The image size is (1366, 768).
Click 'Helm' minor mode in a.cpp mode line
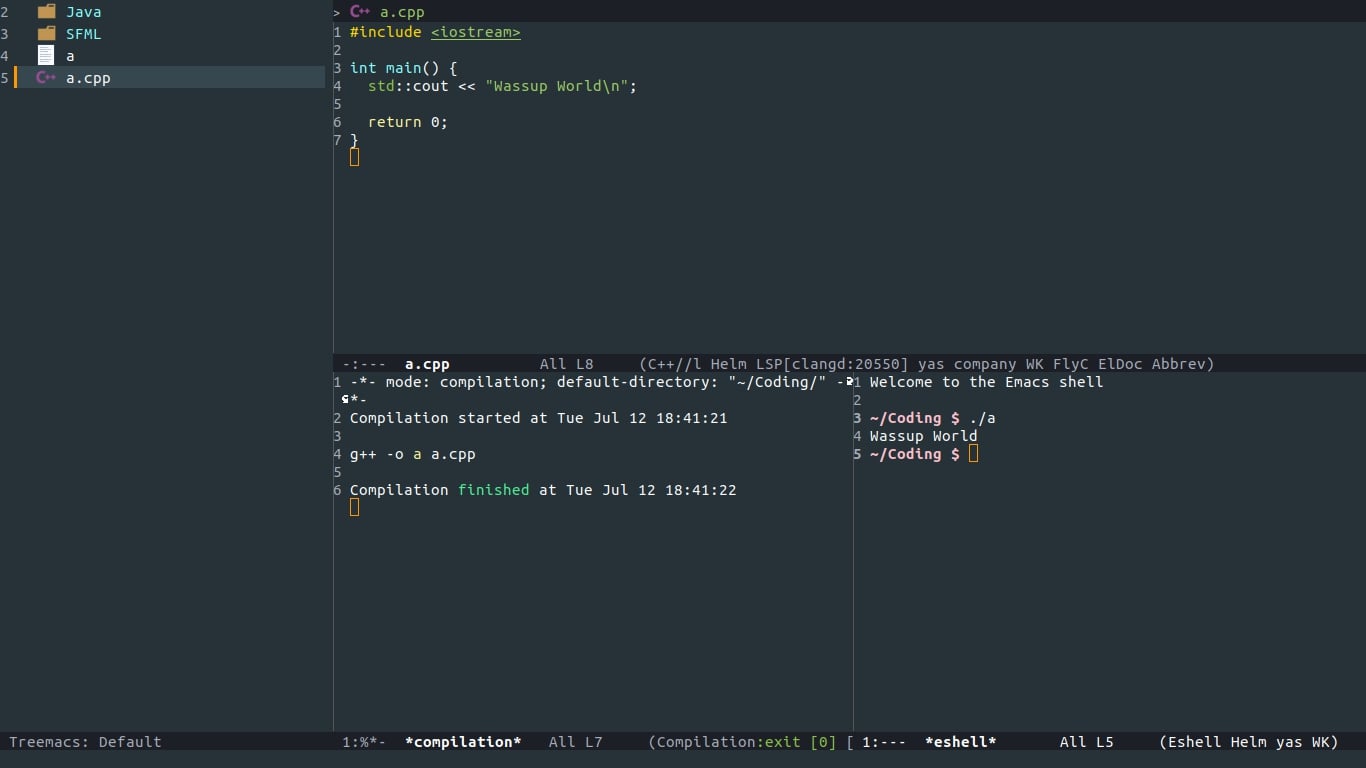tap(728, 364)
